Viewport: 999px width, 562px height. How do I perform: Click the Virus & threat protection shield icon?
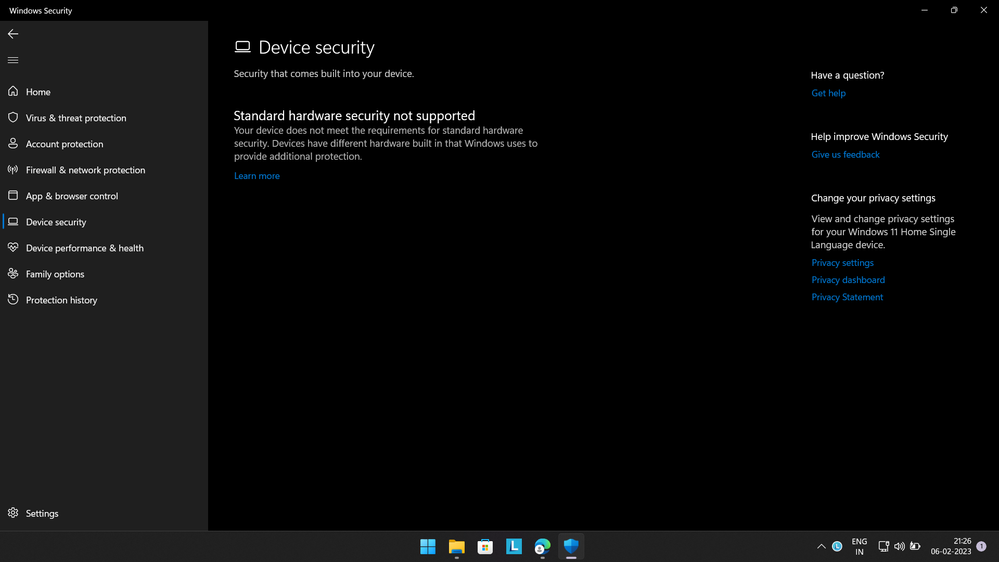(x=13, y=117)
